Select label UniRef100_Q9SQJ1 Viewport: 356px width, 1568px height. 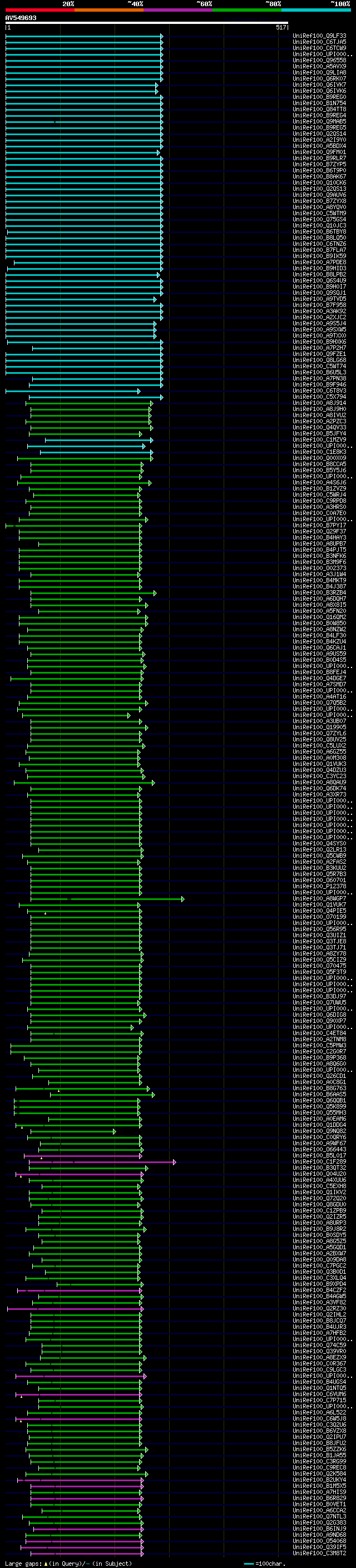point(319,293)
